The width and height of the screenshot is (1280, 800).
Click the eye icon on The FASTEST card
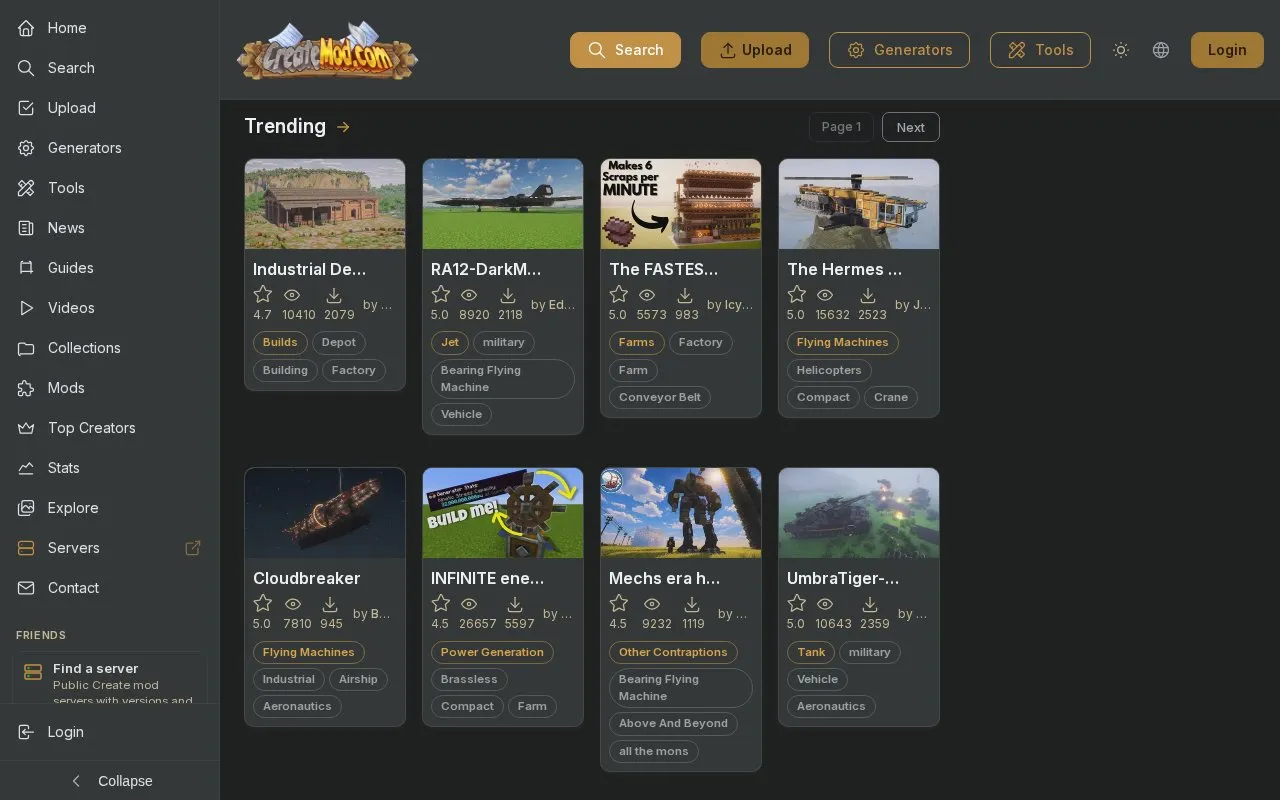[647, 295]
